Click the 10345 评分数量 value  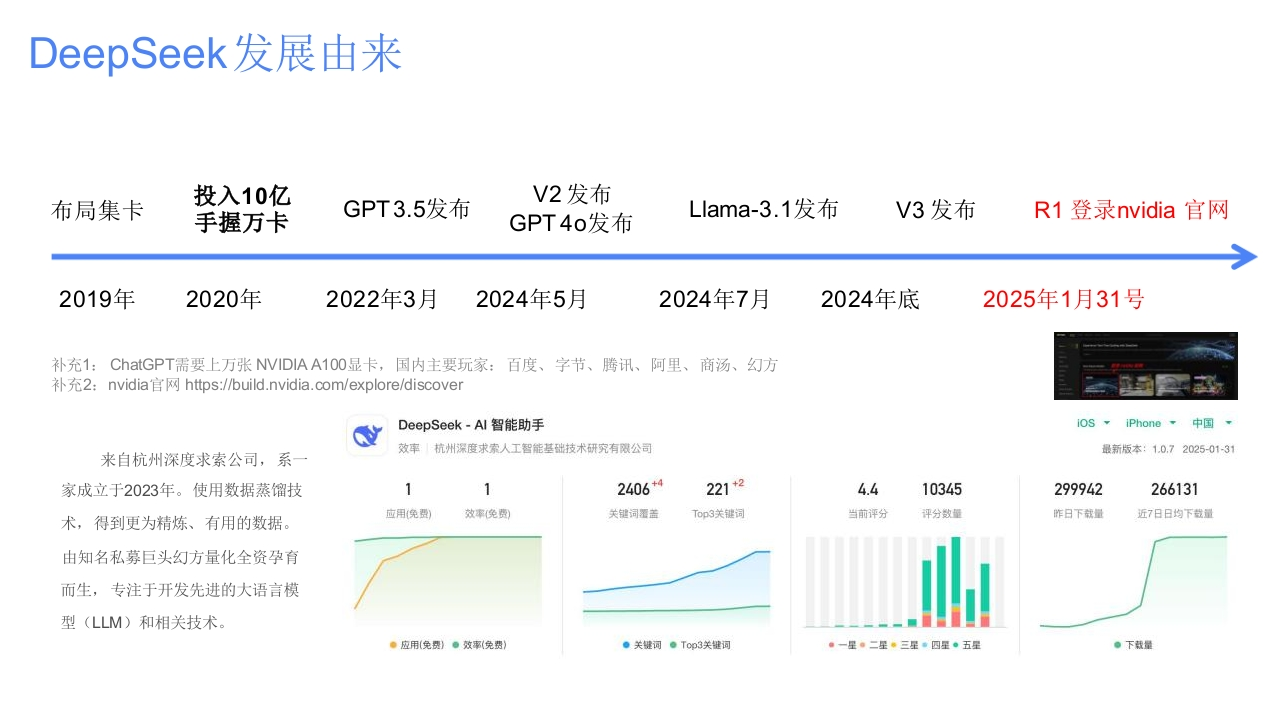pyautogui.click(x=941, y=489)
